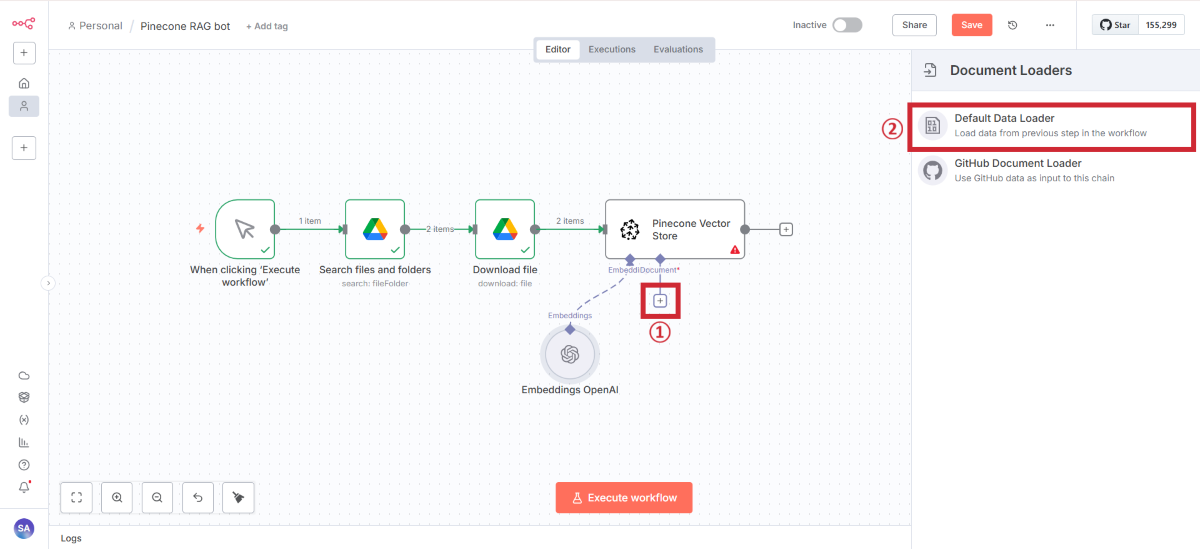Zoom in on the canvas
The height and width of the screenshot is (549, 1200).
117,497
